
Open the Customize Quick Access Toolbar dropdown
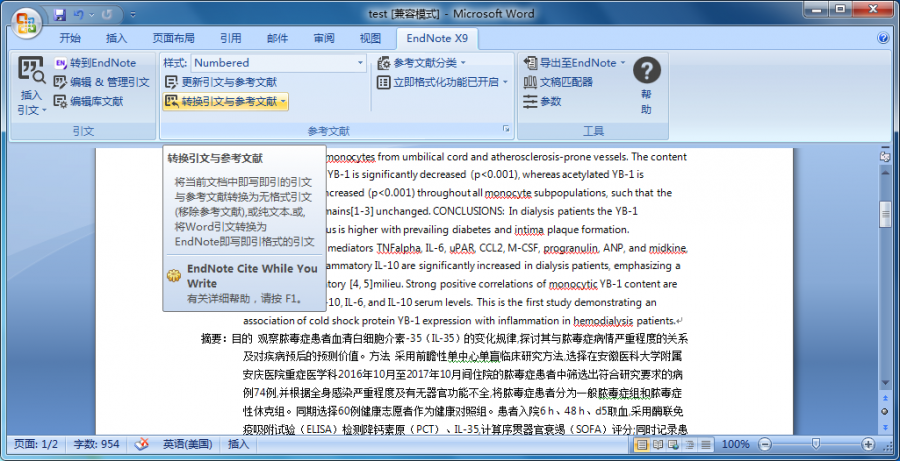[x=133, y=14]
